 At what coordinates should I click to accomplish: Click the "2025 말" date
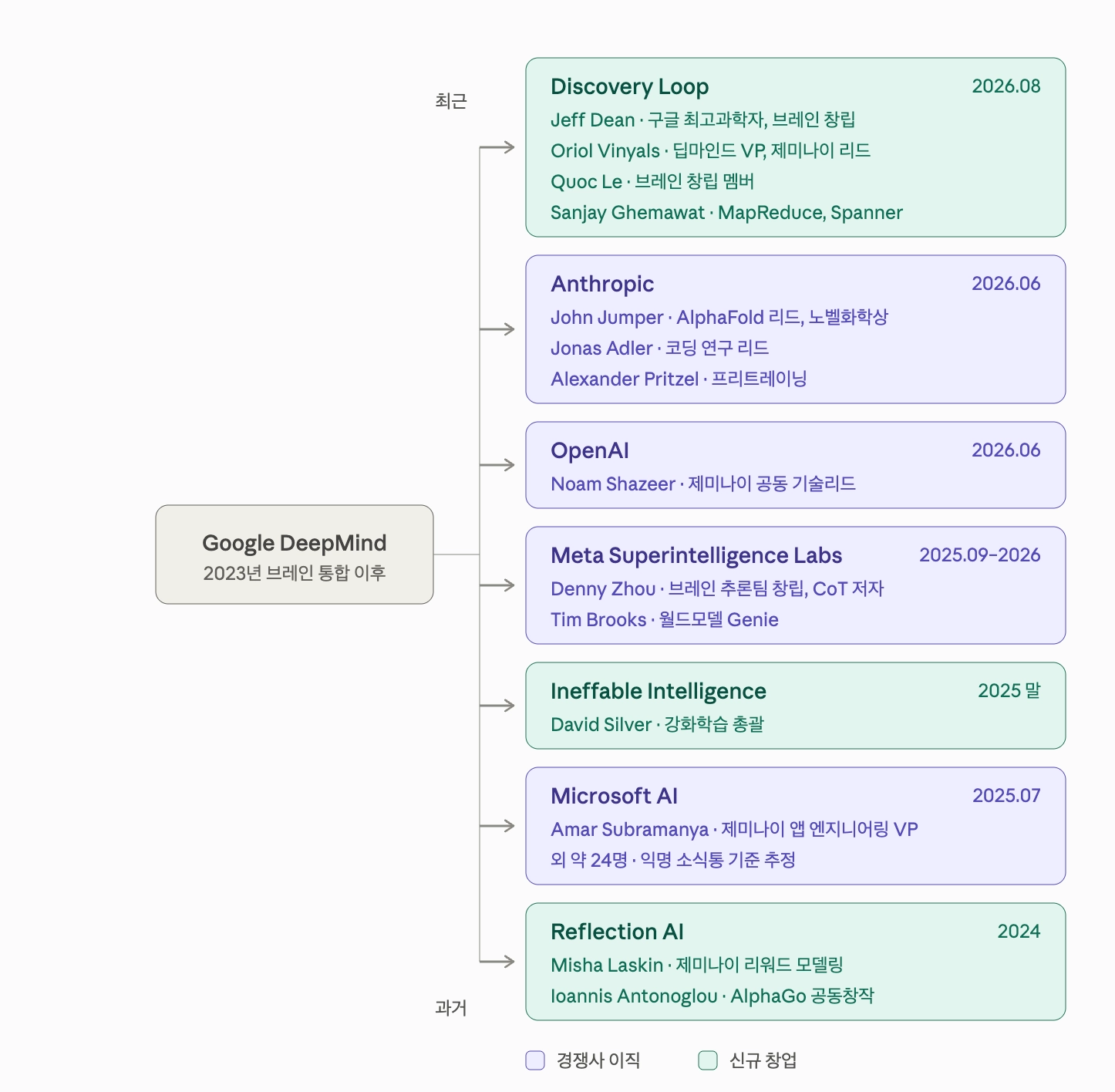[1009, 690]
